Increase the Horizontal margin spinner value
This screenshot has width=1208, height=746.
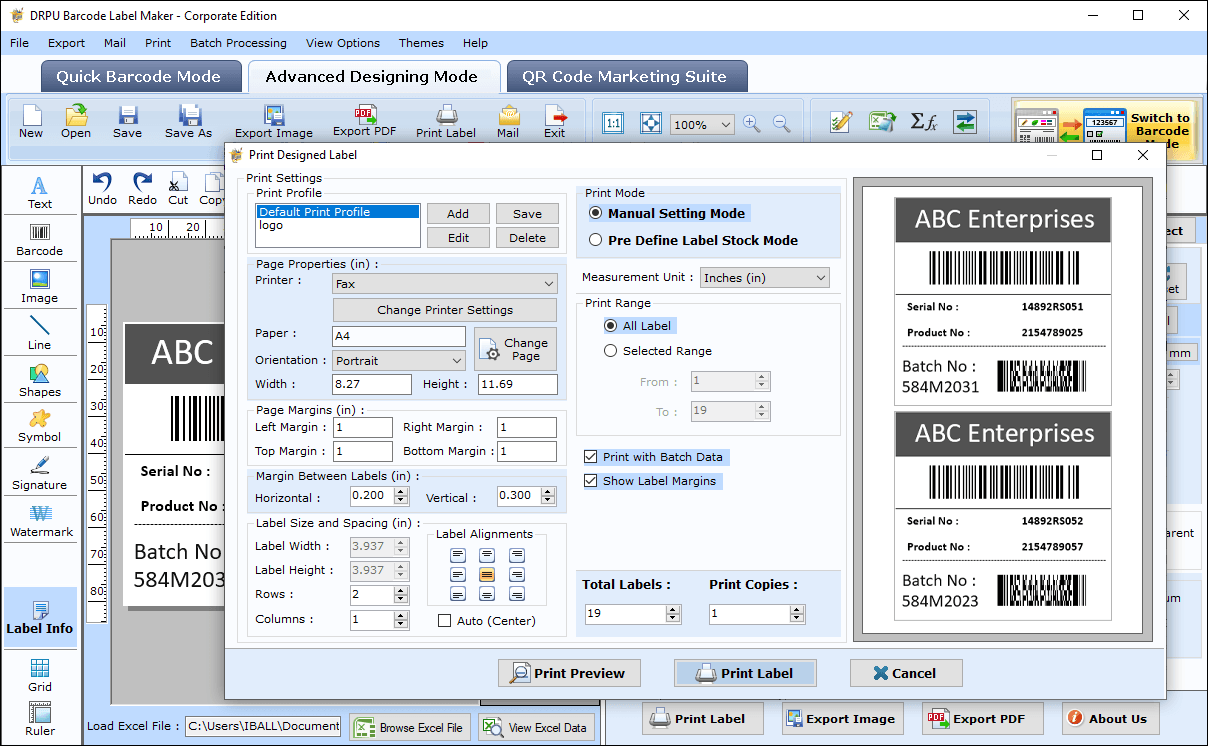pos(401,492)
